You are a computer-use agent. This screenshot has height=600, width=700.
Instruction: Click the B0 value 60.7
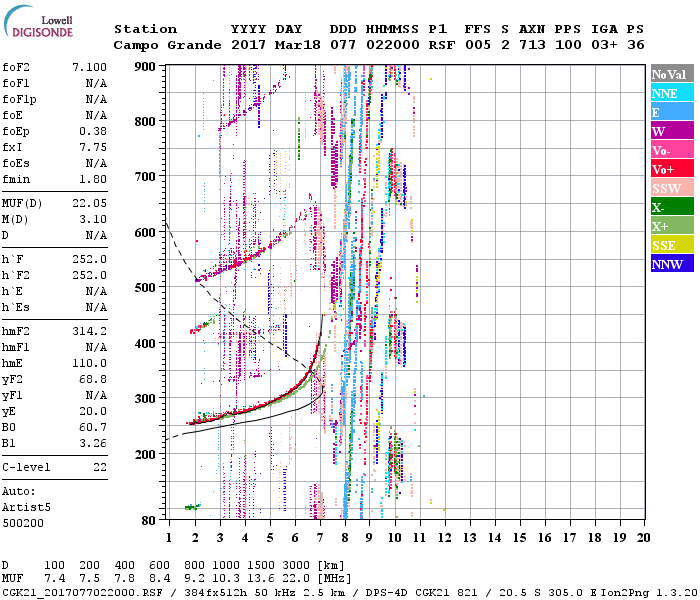[93, 427]
